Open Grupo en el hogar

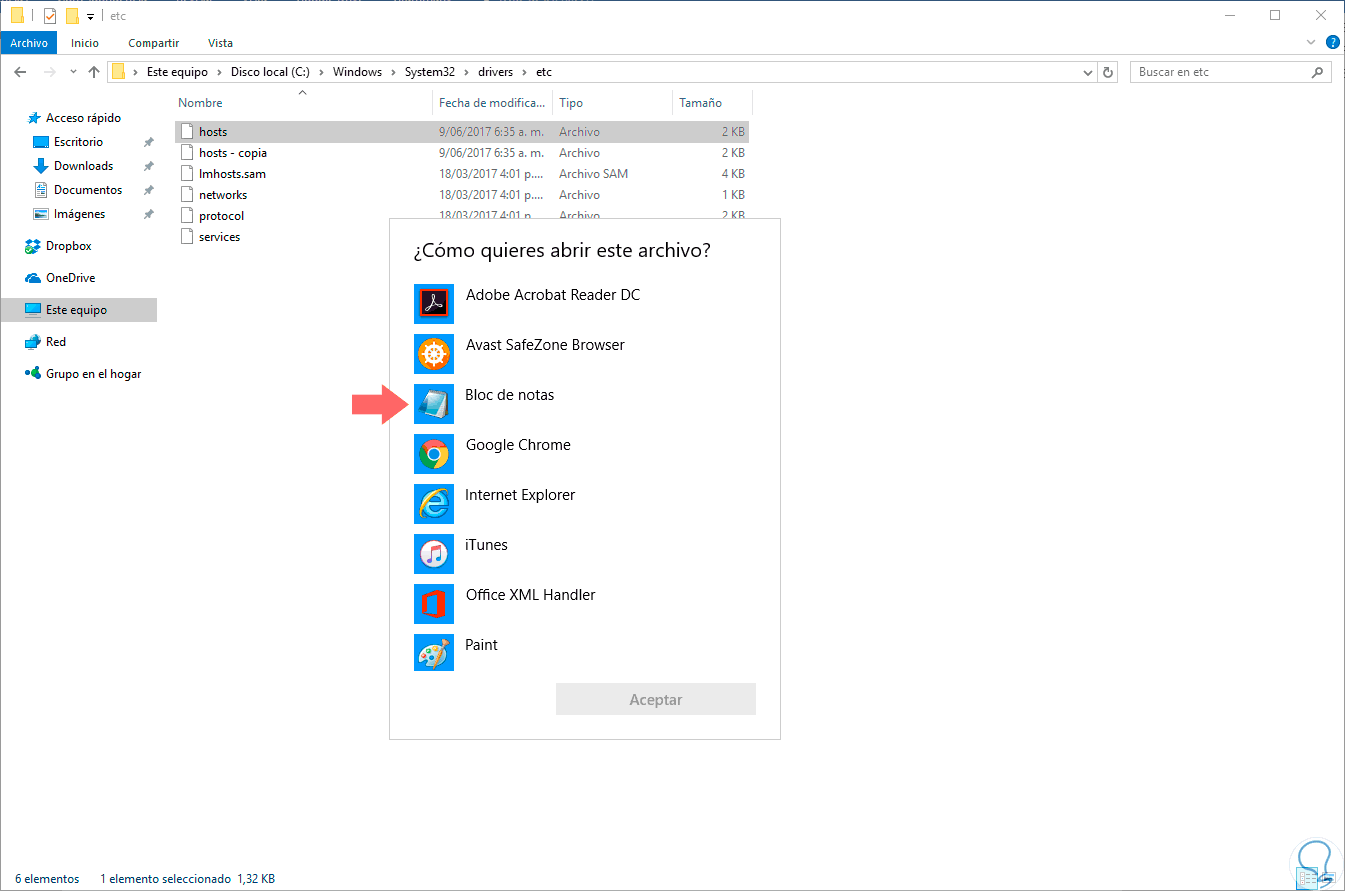coord(83,374)
